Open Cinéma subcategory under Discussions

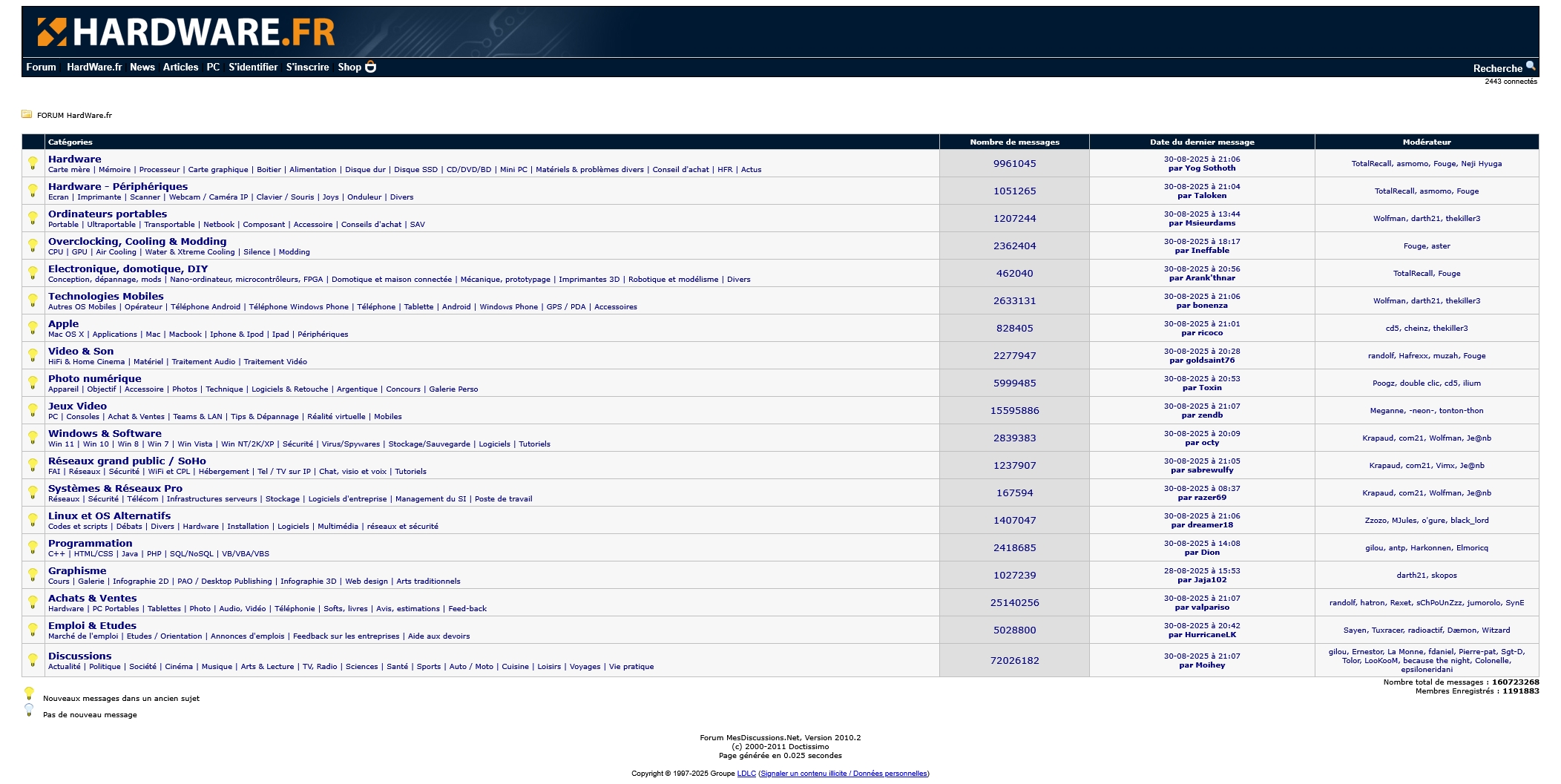tap(179, 667)
